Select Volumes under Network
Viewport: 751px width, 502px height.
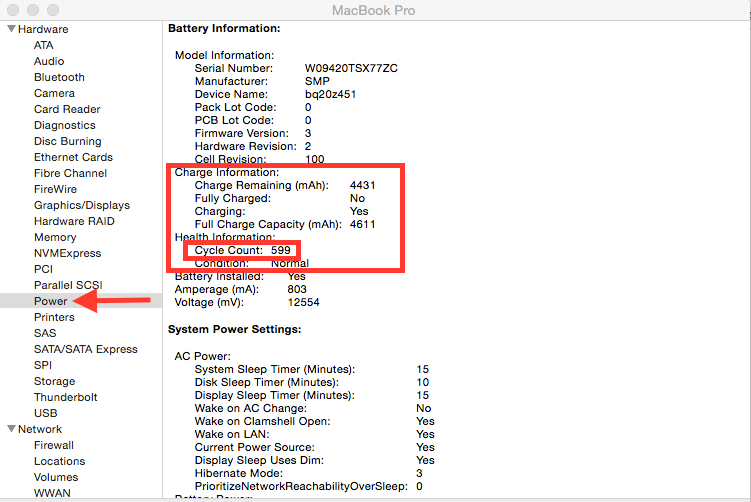[x=56, y=477]
